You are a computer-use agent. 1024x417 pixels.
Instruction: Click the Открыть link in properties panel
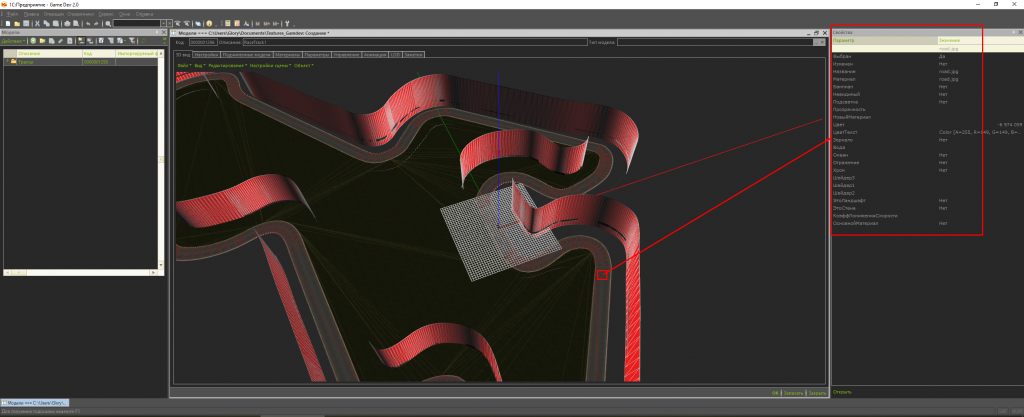point(842,392)
